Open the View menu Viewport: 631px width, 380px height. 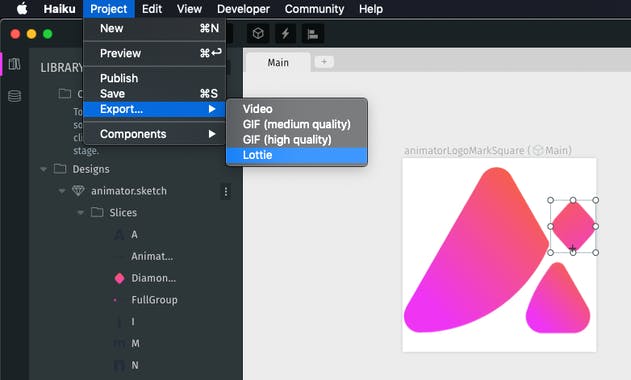[x=189, y=8]
